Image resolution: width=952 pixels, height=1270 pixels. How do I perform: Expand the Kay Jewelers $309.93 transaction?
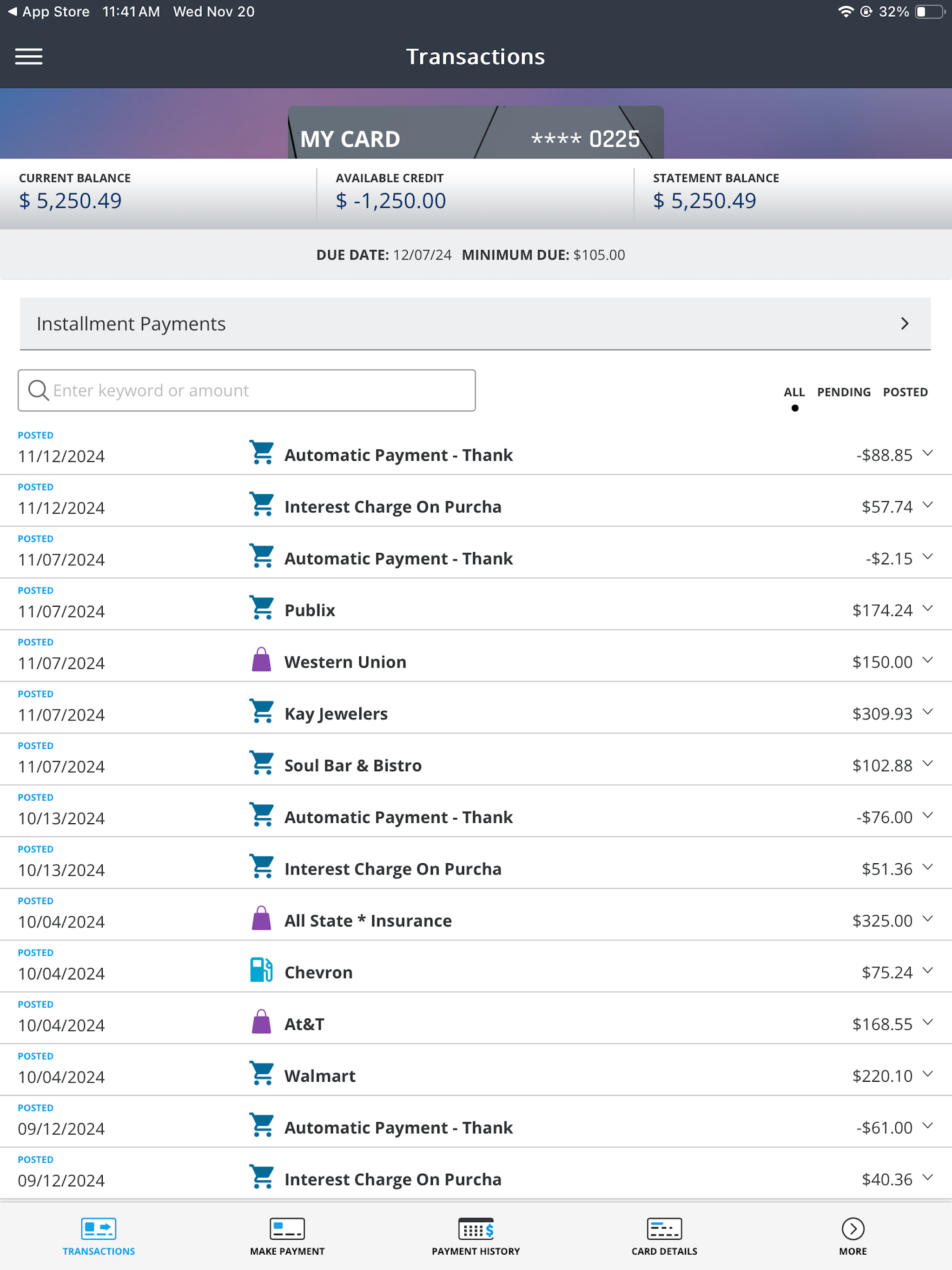928,711
